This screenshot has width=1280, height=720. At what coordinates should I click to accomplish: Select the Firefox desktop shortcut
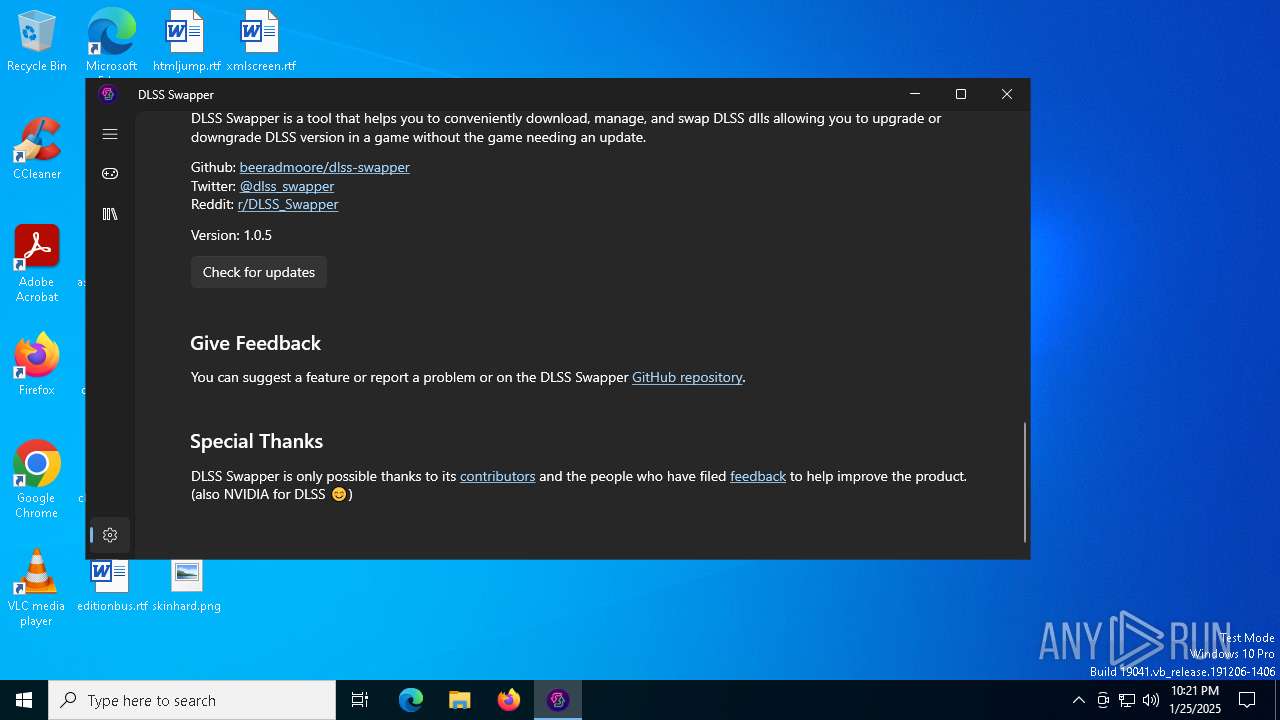[37, 365]
